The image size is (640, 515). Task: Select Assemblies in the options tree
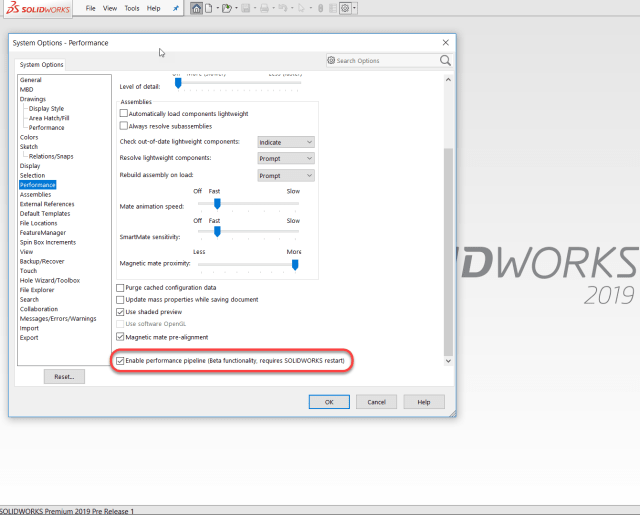[x=36, y=195]
